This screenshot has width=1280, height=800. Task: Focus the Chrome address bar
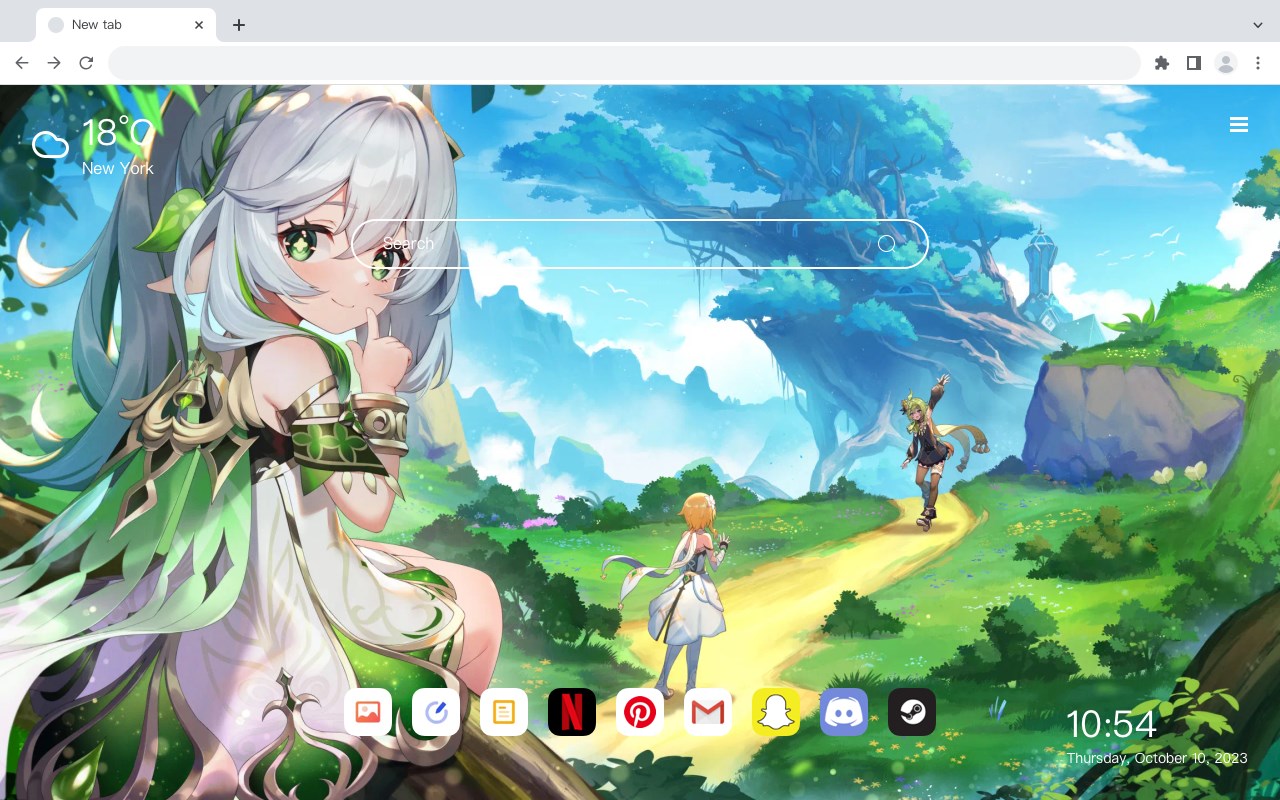coord(624,63)
